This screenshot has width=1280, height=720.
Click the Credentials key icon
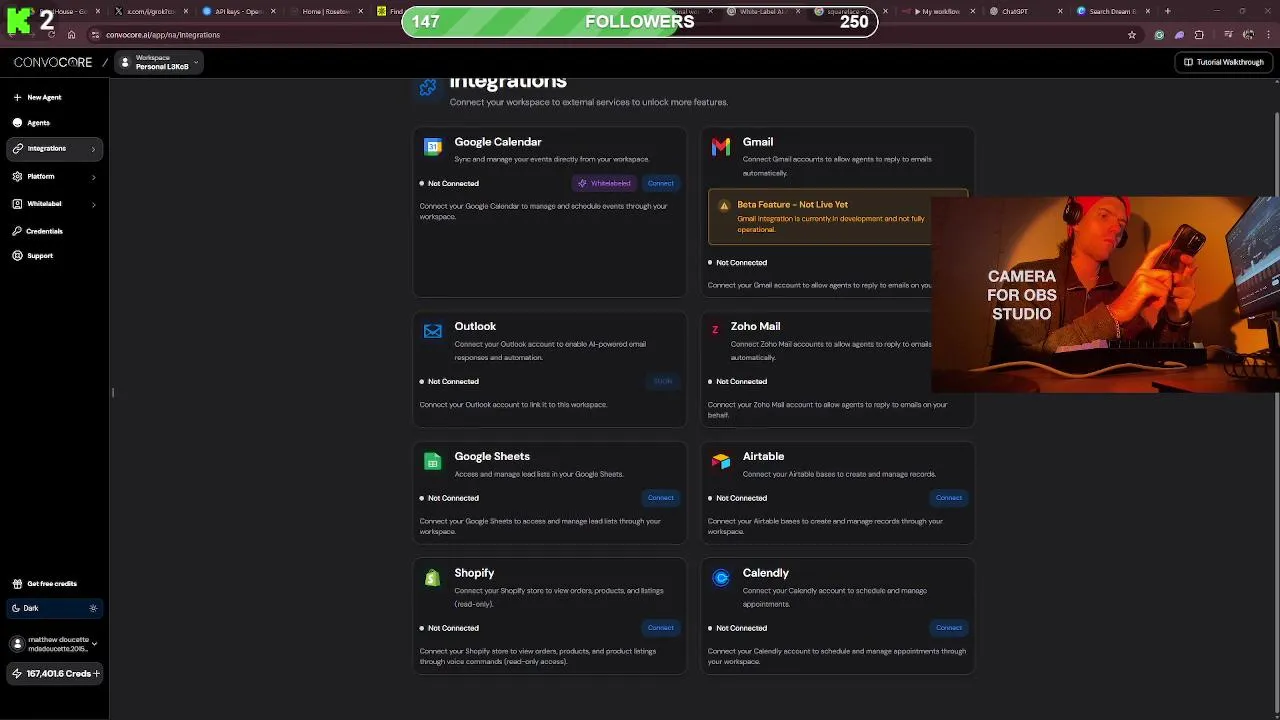click(x=17, y=231)
